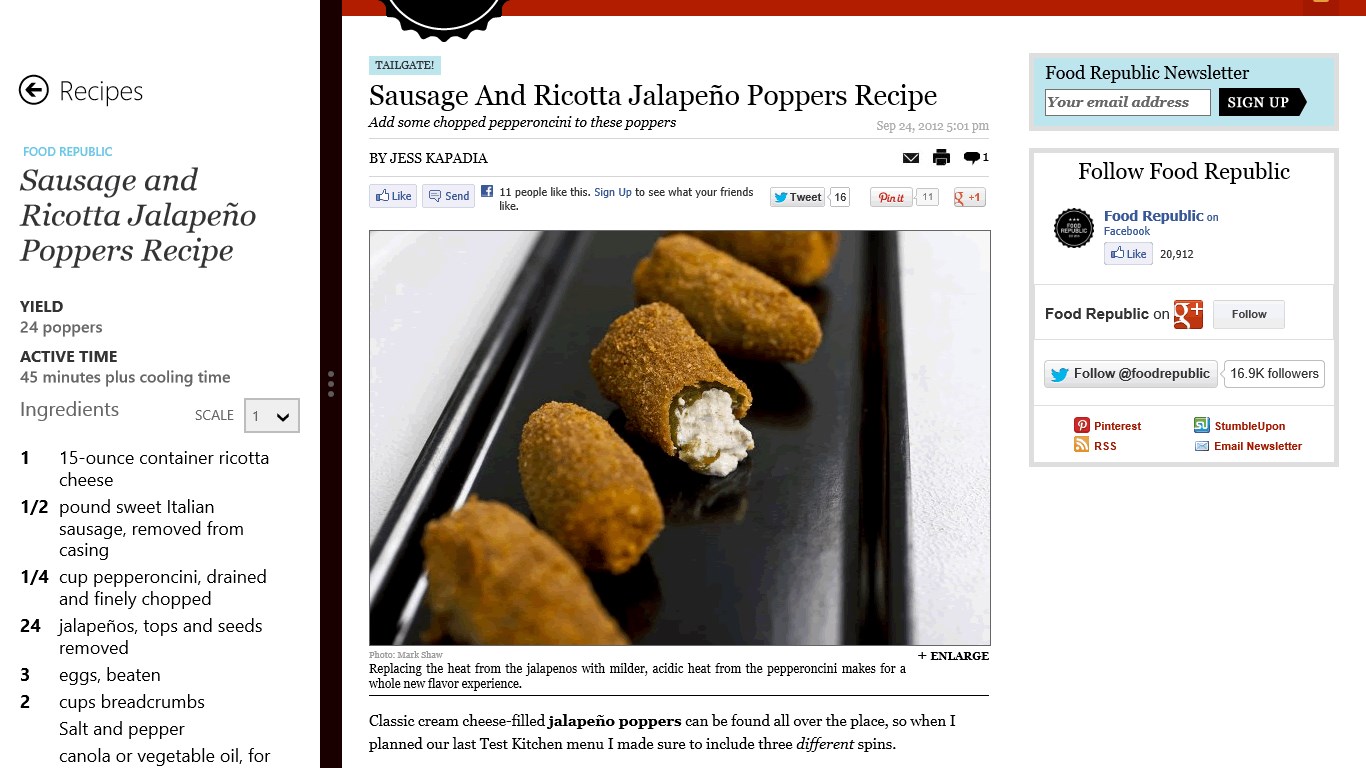Click the Google Plus icon in the Follow panel
The image size is (1366, 768).
pos(1188,314)
